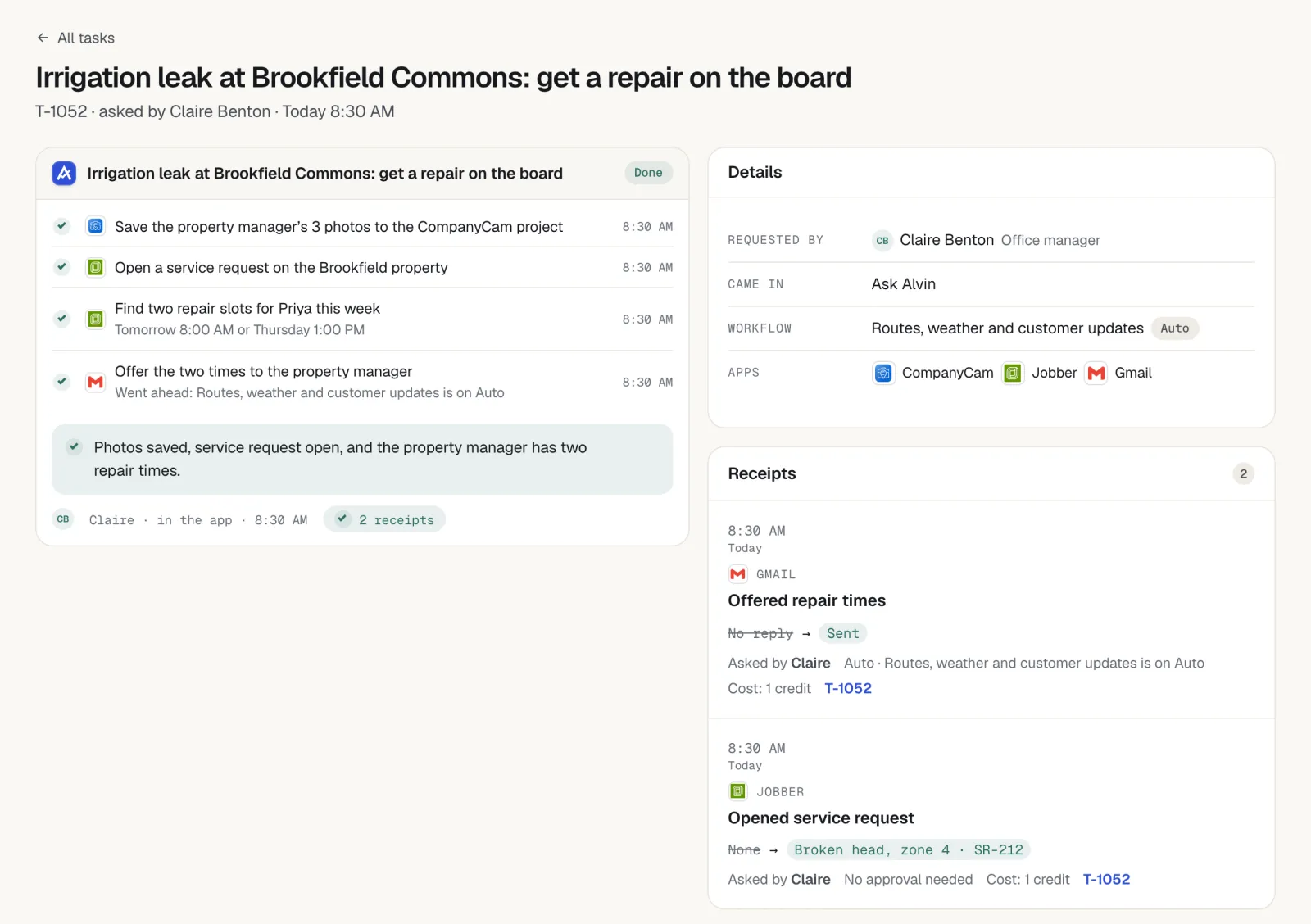Click the Gmail icon in the Apps row
The width and height of the screenshot is (1311, 924).
coord(1096,373)
